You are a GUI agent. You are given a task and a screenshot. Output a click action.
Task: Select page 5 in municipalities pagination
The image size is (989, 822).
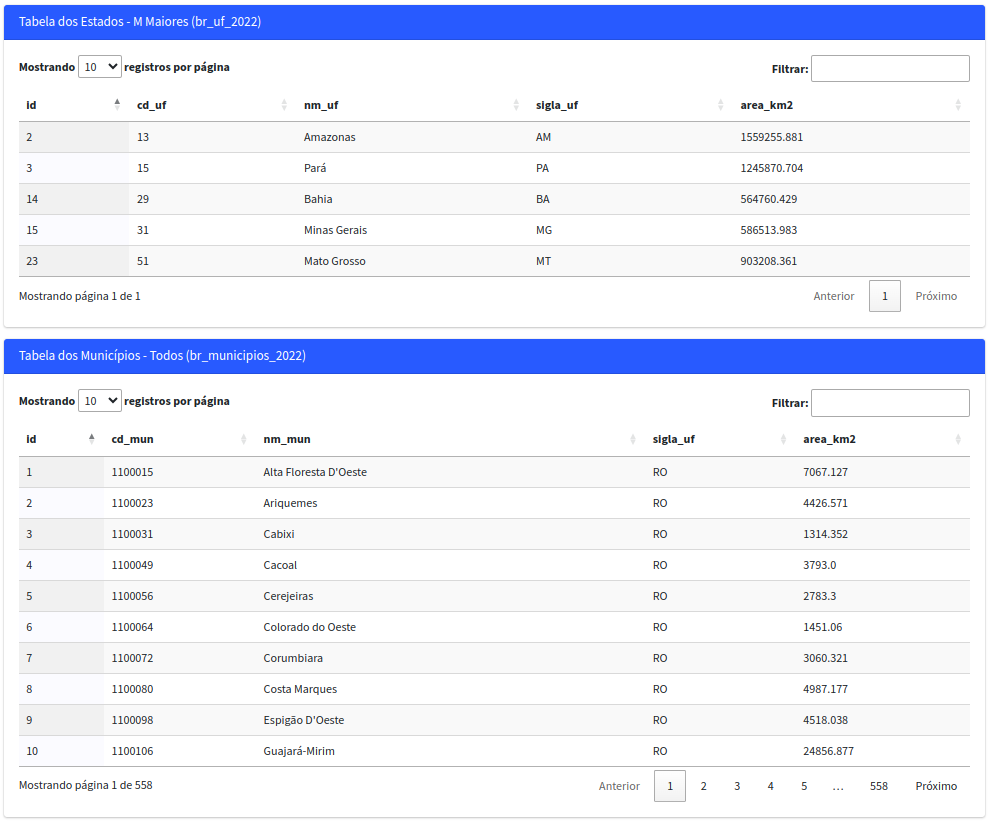pos(804,786)
